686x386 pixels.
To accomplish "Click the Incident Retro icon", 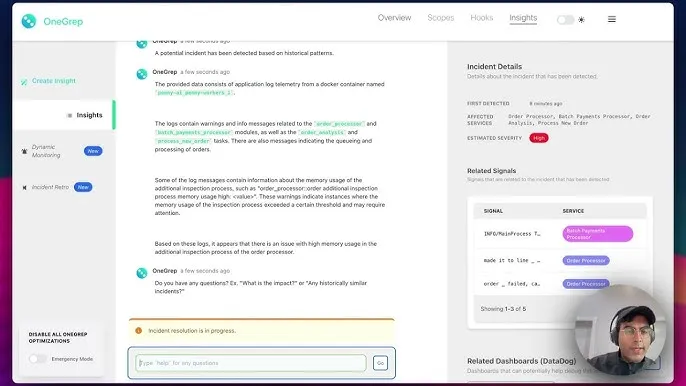I will coord(24,188).
